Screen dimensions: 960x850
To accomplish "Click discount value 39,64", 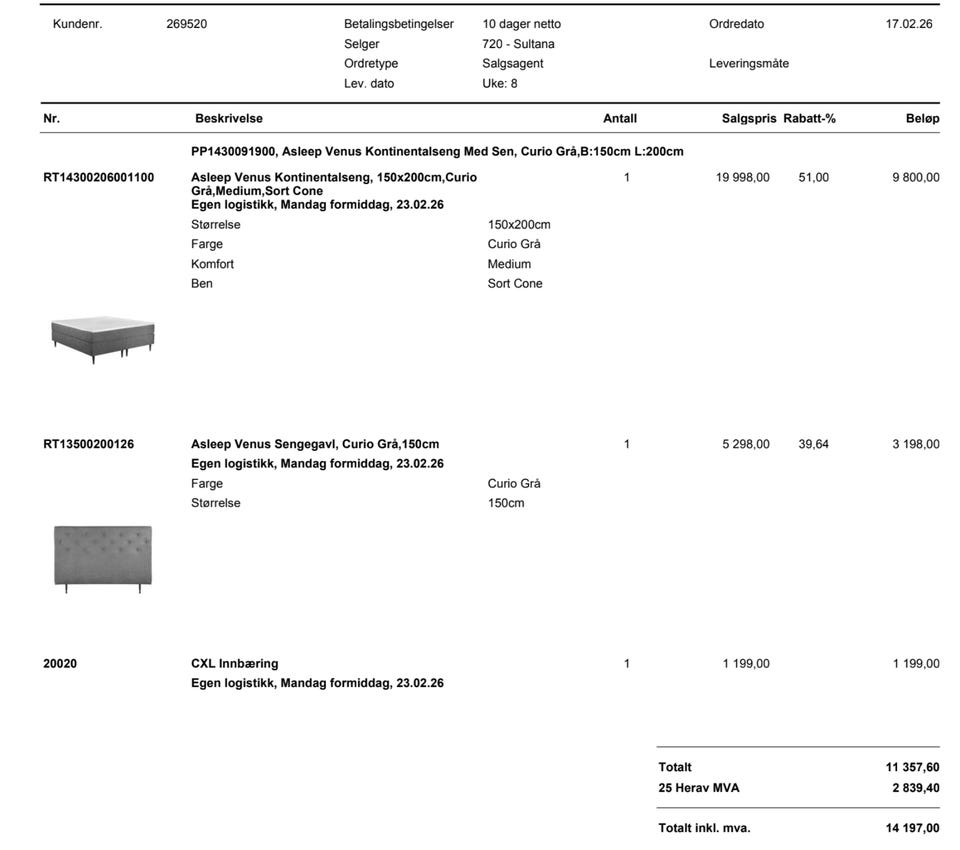I will (814, 444).
